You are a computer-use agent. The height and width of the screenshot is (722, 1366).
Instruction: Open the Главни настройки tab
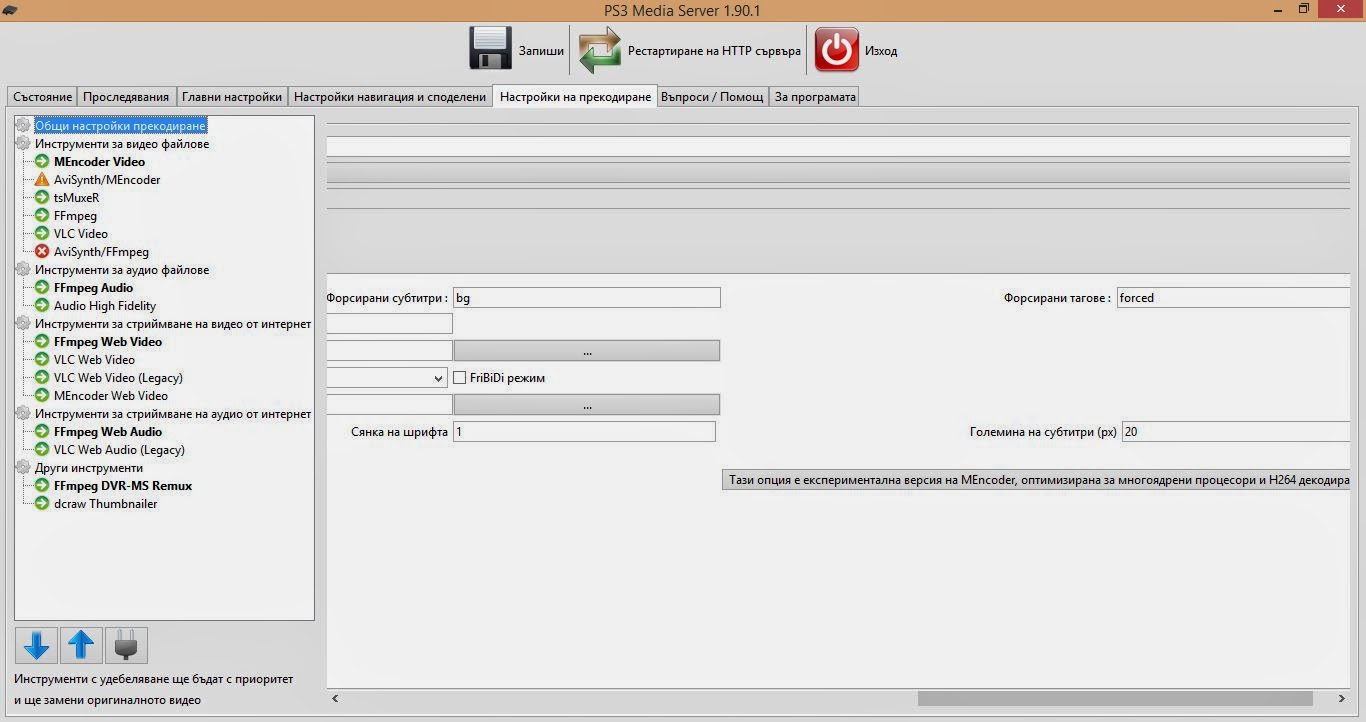[232, 97]
